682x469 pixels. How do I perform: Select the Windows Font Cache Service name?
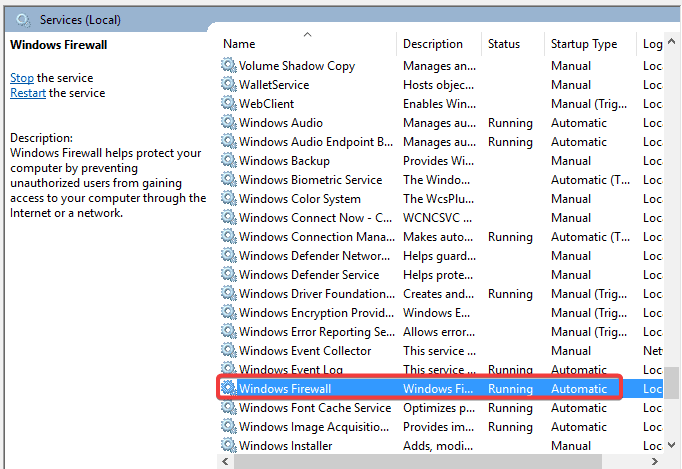(315, 408)
